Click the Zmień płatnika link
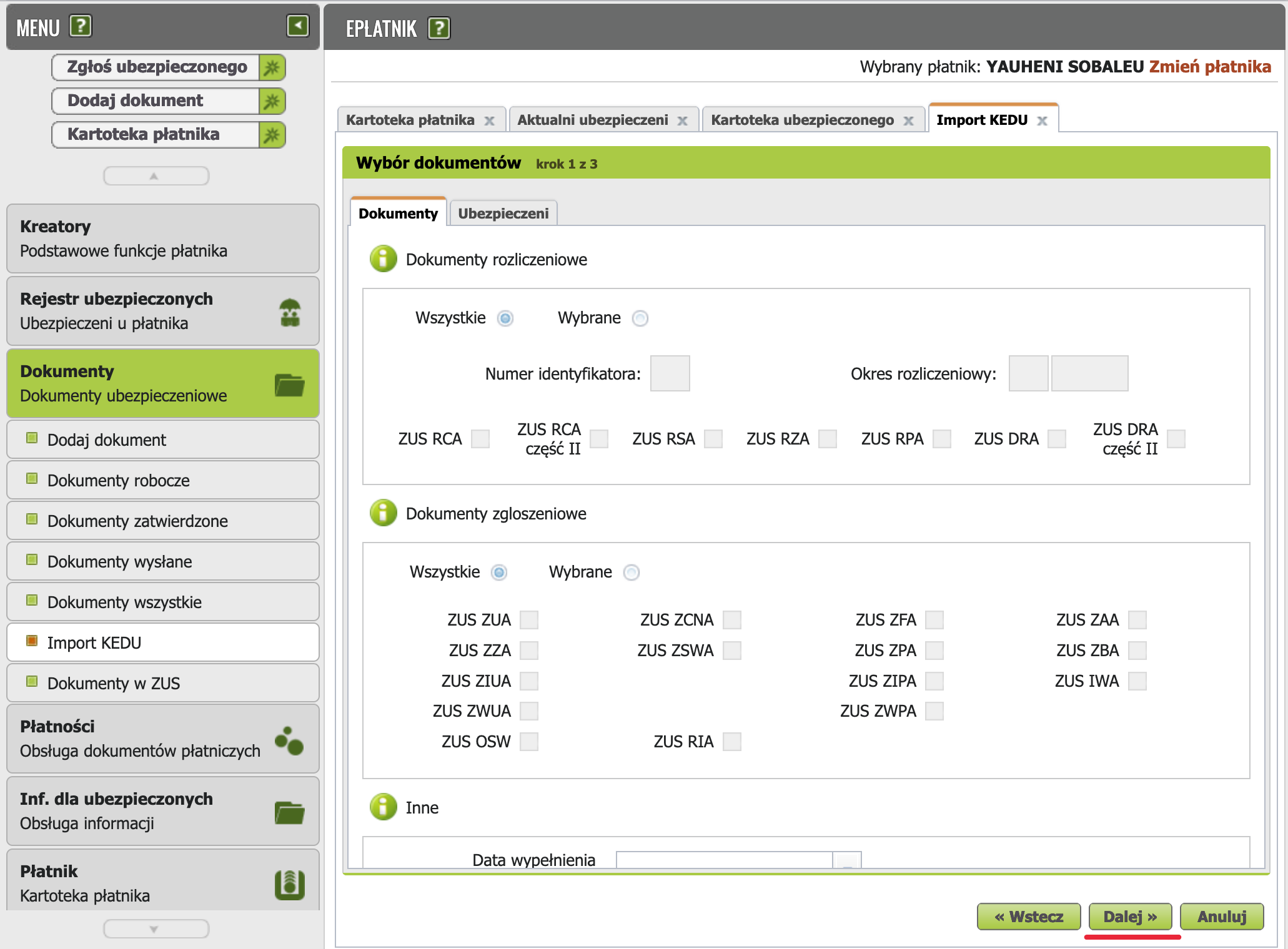Screen dimensions: 1288x949 pyautogui.click(x=1210, y=67)
